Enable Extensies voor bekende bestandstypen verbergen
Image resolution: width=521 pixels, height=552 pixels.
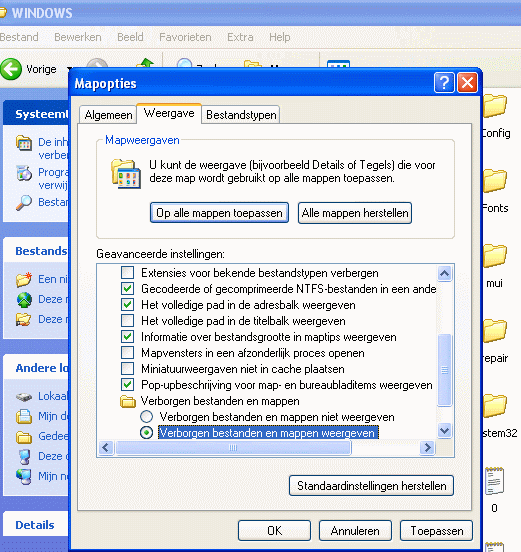(x=127, y=273)
